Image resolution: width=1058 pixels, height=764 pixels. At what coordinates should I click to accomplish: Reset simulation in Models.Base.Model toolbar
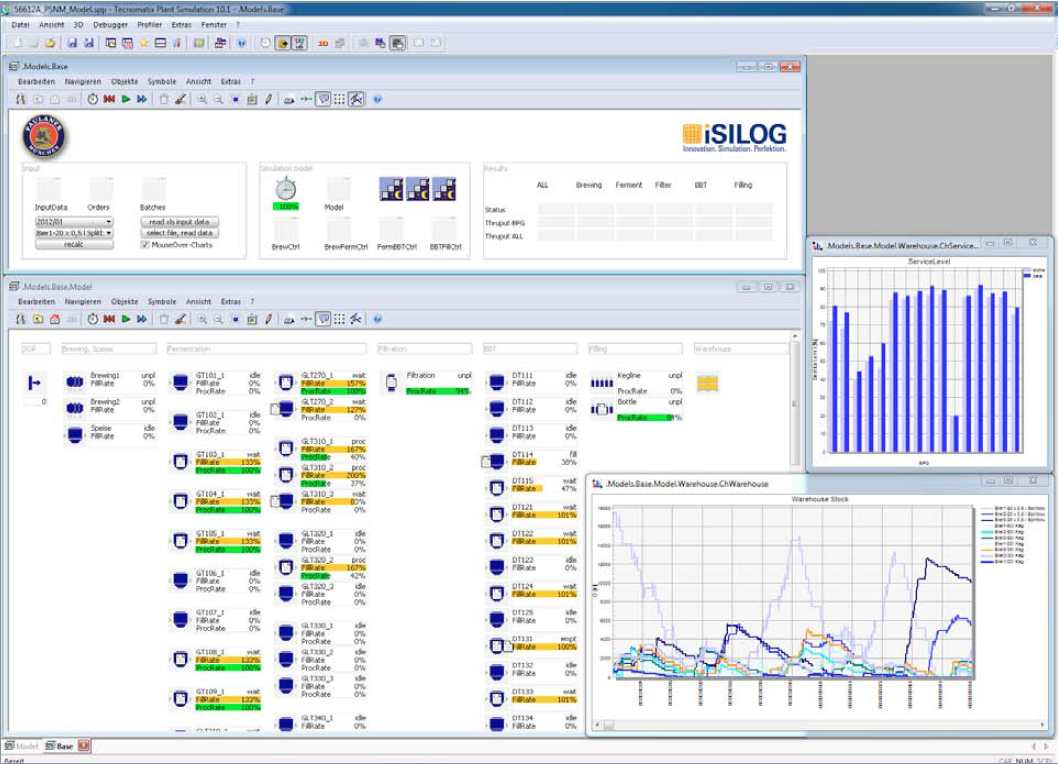(x=109, y=319)
